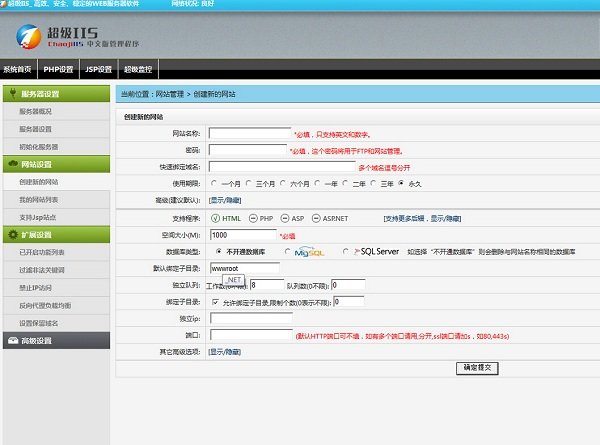This screenshot has width=600, height=445.
Task: Enable the 允许绑定子目录 checkbox
Action: click(x=215, y=301)
